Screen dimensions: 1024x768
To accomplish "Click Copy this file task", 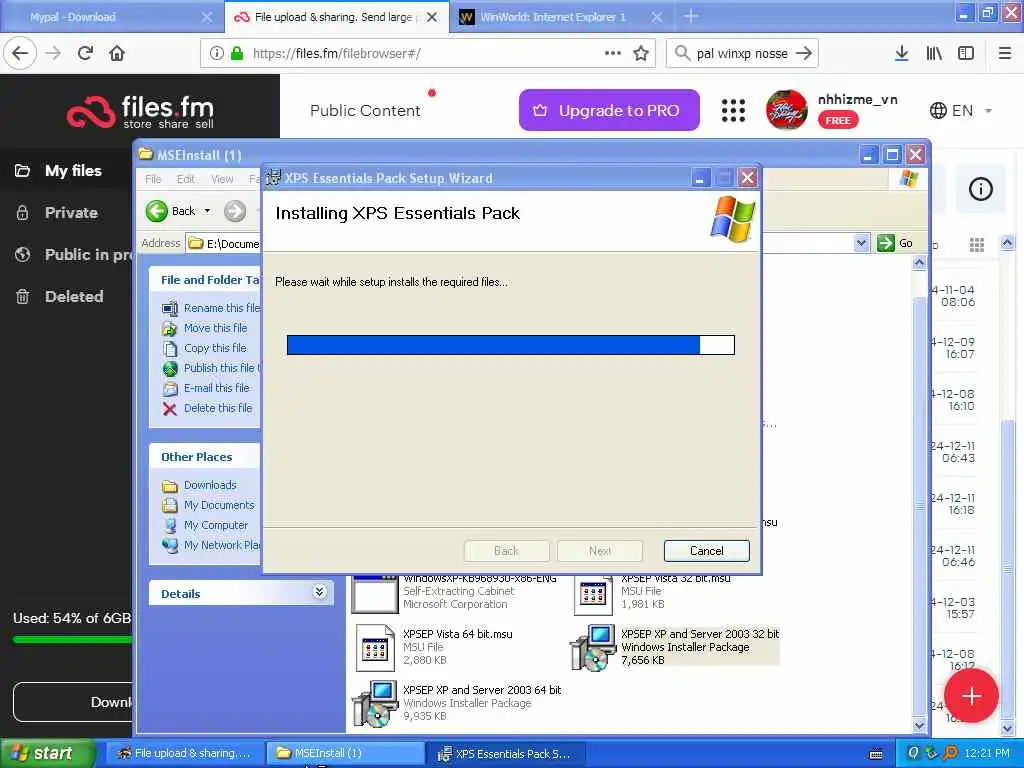I will (204, 348).
